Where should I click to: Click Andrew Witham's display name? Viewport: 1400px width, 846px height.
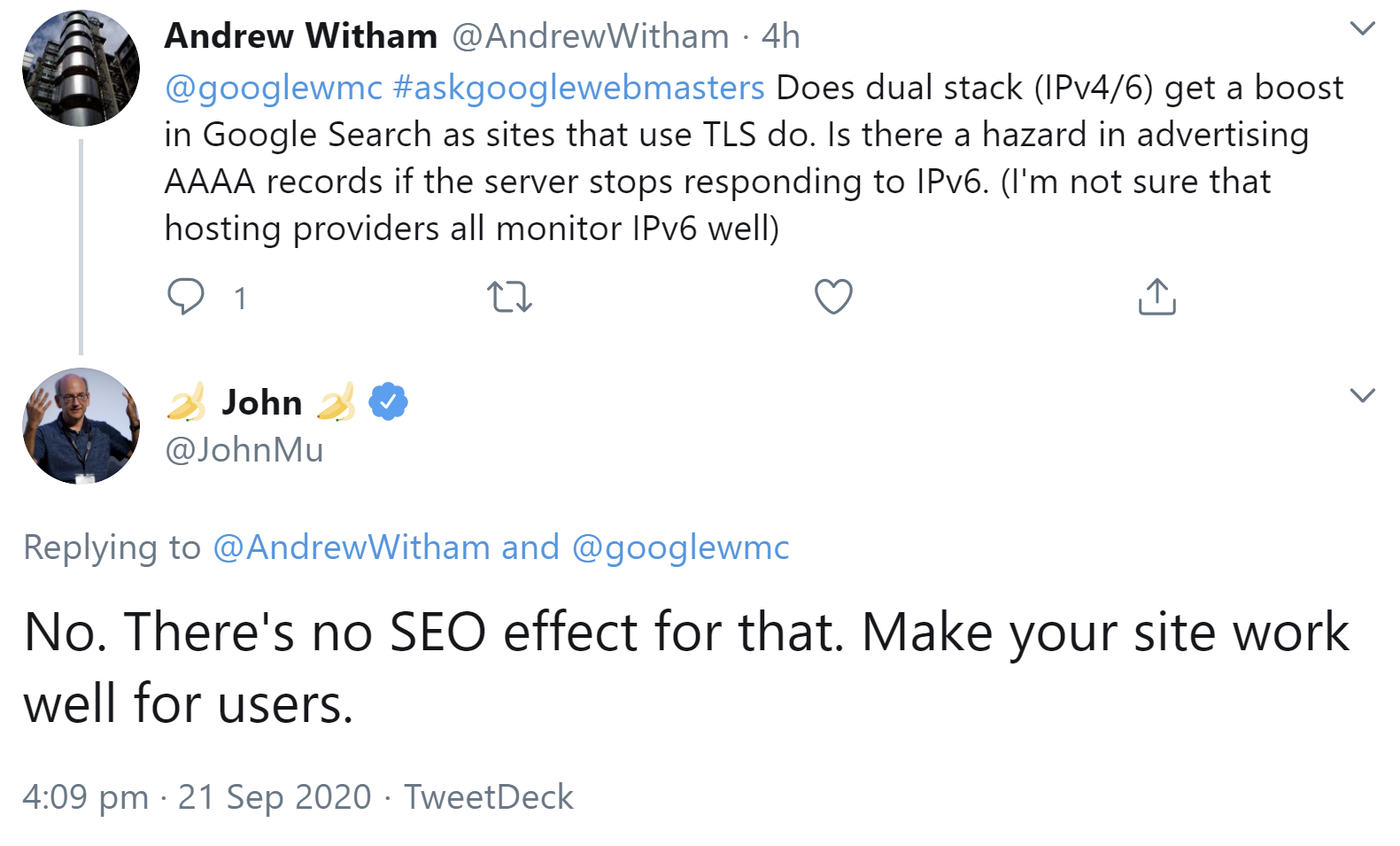pos(301,35)
